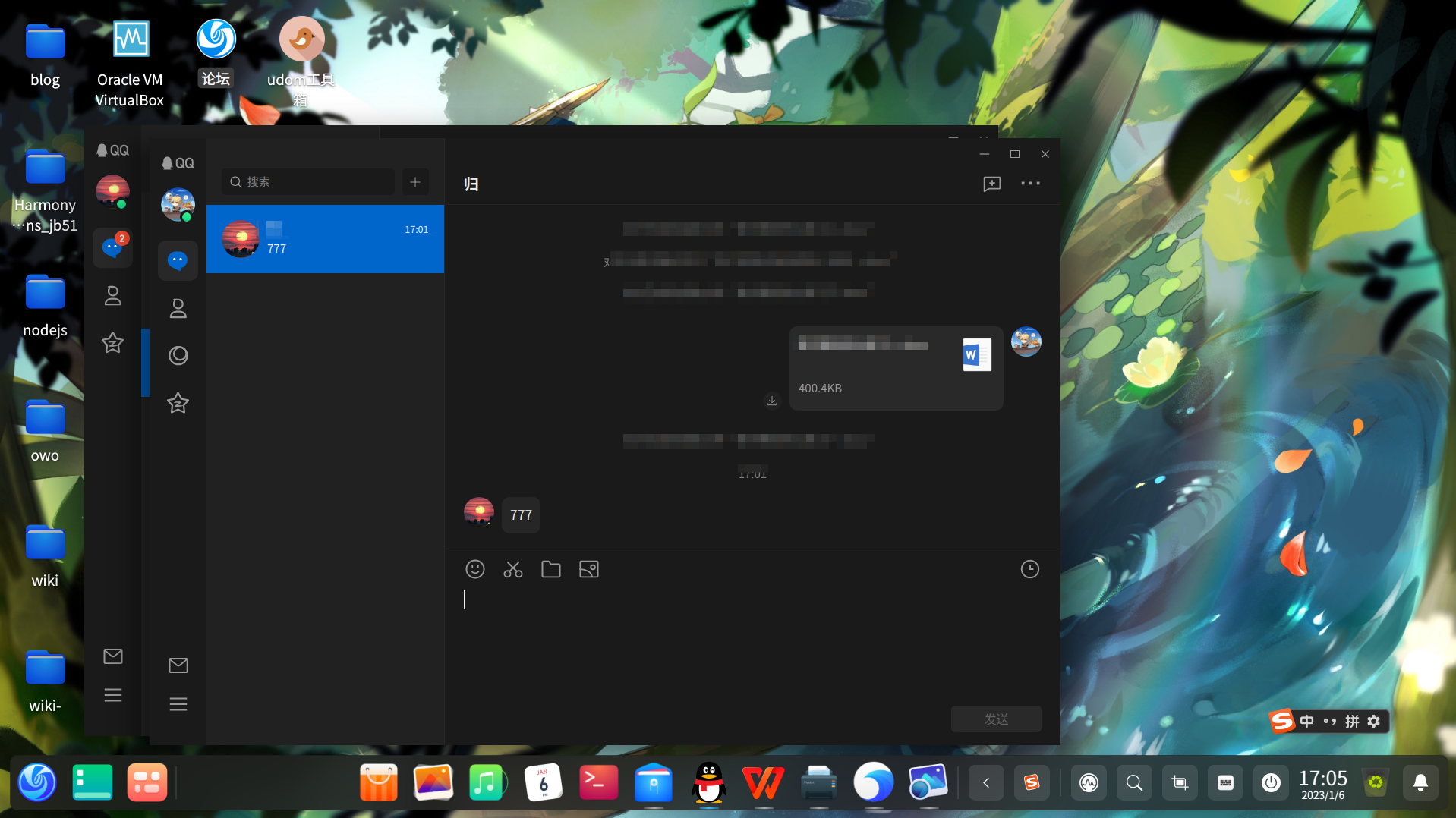
Task: Click the new group chat icon
Action: [992, 184]
